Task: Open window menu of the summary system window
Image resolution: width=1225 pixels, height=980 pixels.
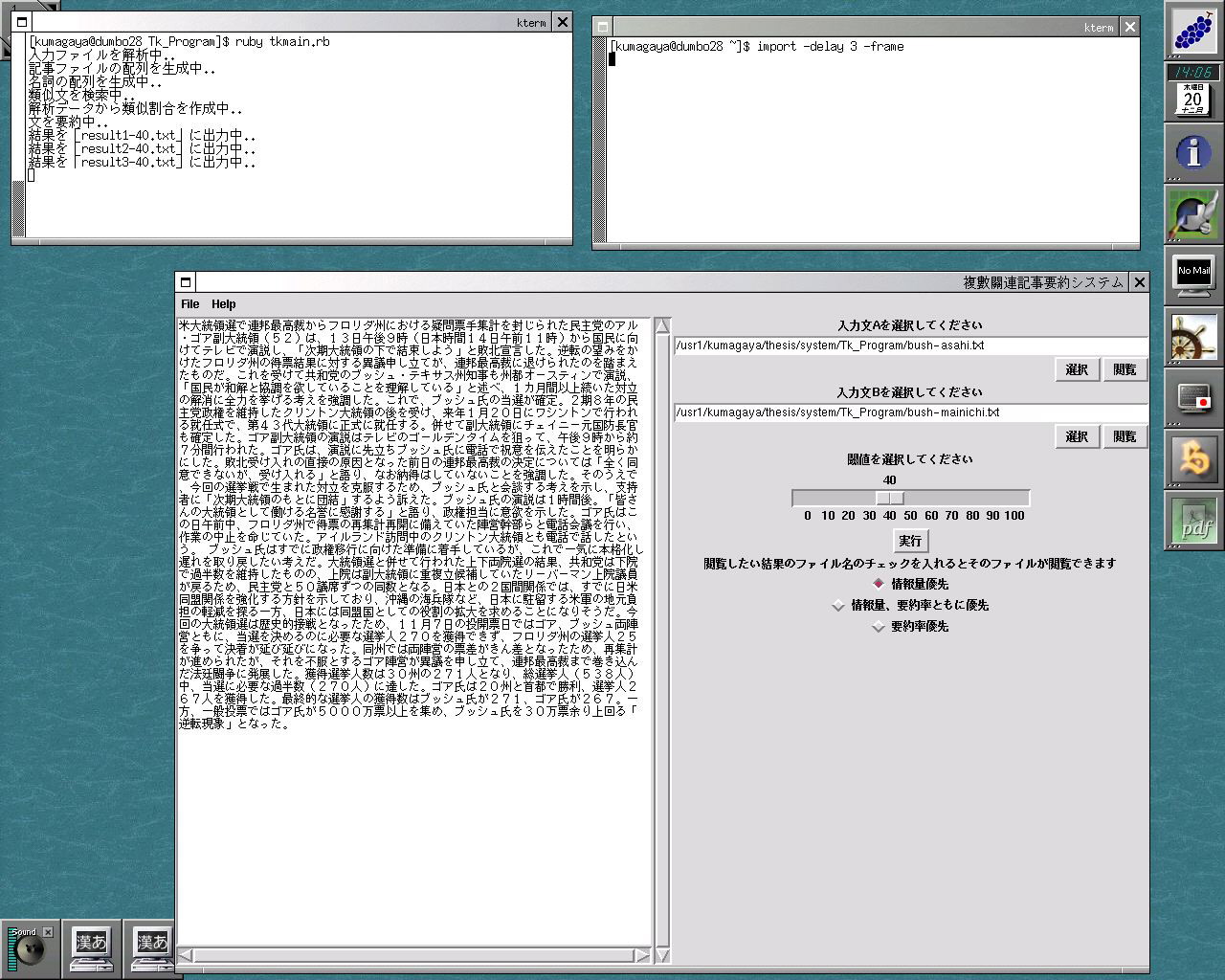Action: [186, 282]
